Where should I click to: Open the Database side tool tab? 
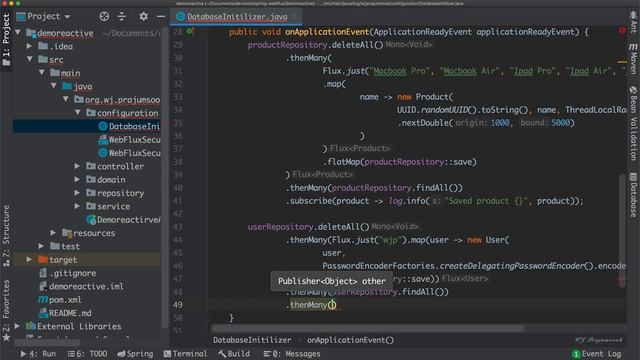(x=633, y=195)
